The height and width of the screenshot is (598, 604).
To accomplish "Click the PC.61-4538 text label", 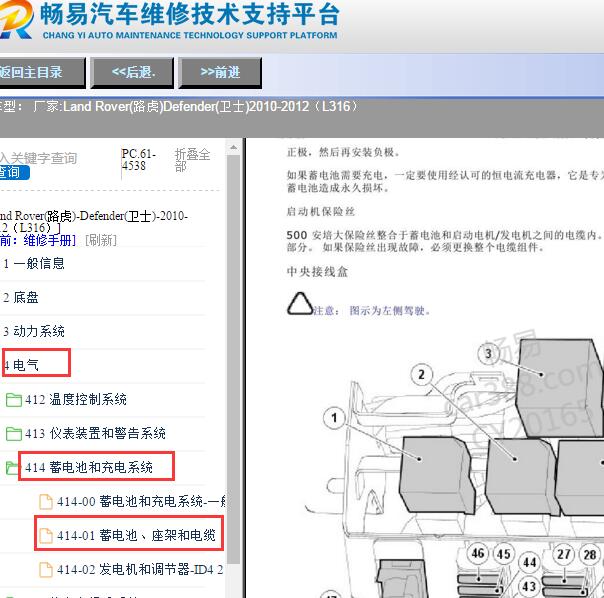I will click(139, 160).
